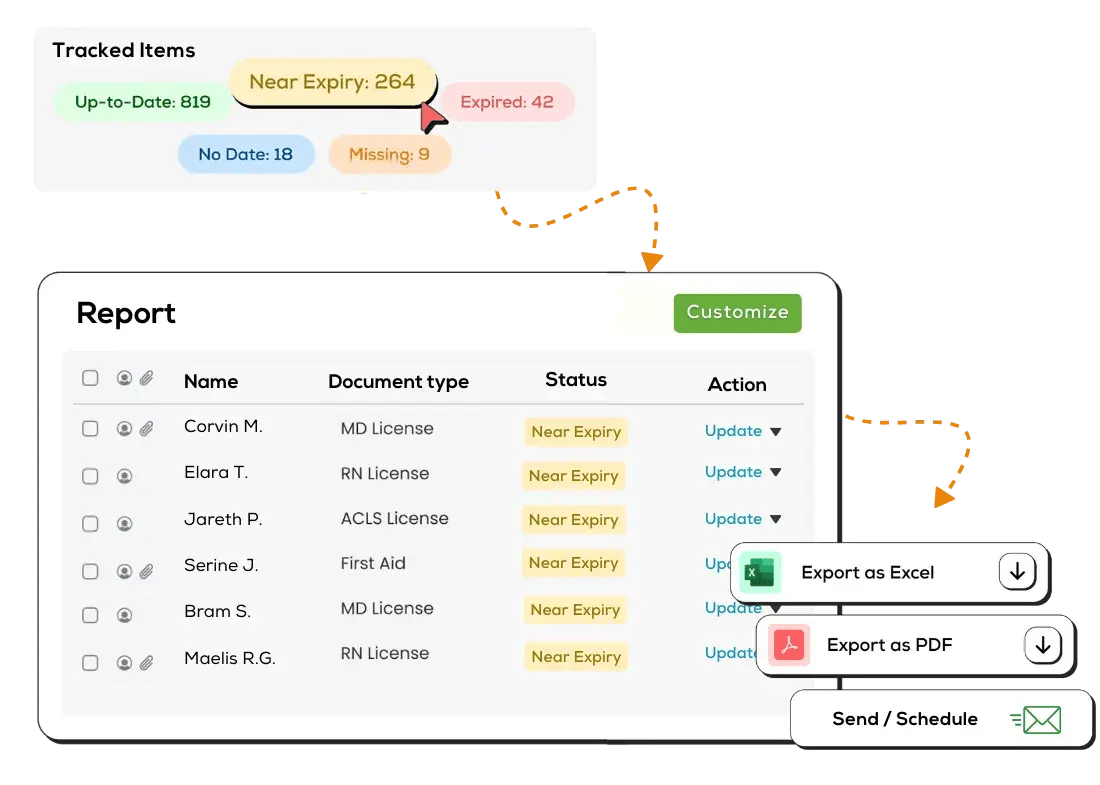
Task: Click the paperclip icon in the table header
Action: [146, 378]
